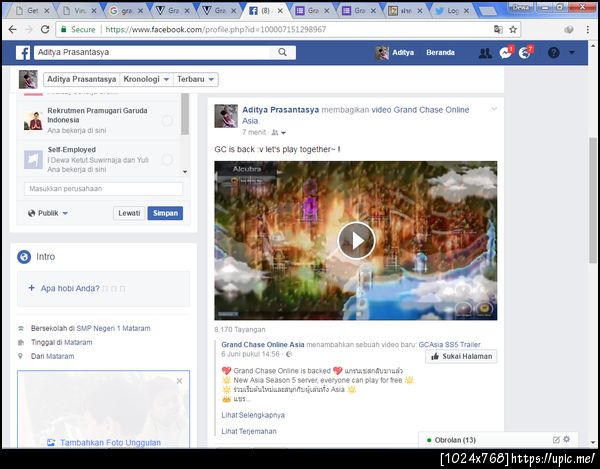Screen dimensions: 600x469
Task: Click Tinggal di Mataram link
Action: (x=77, y=342)
